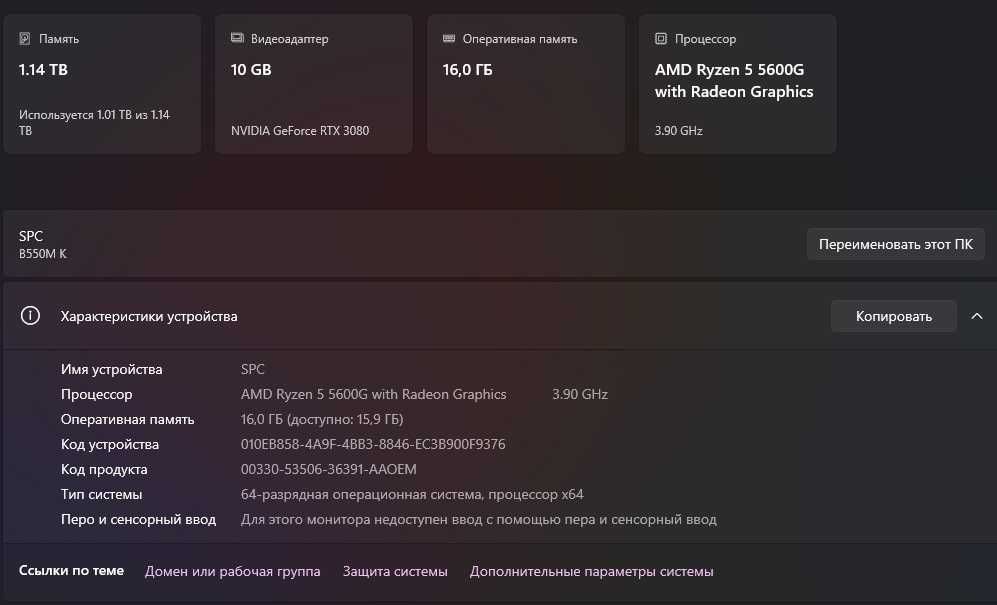
Task: Click the Код продукта label
Action: pyautogui.click(x=104, y=469)
